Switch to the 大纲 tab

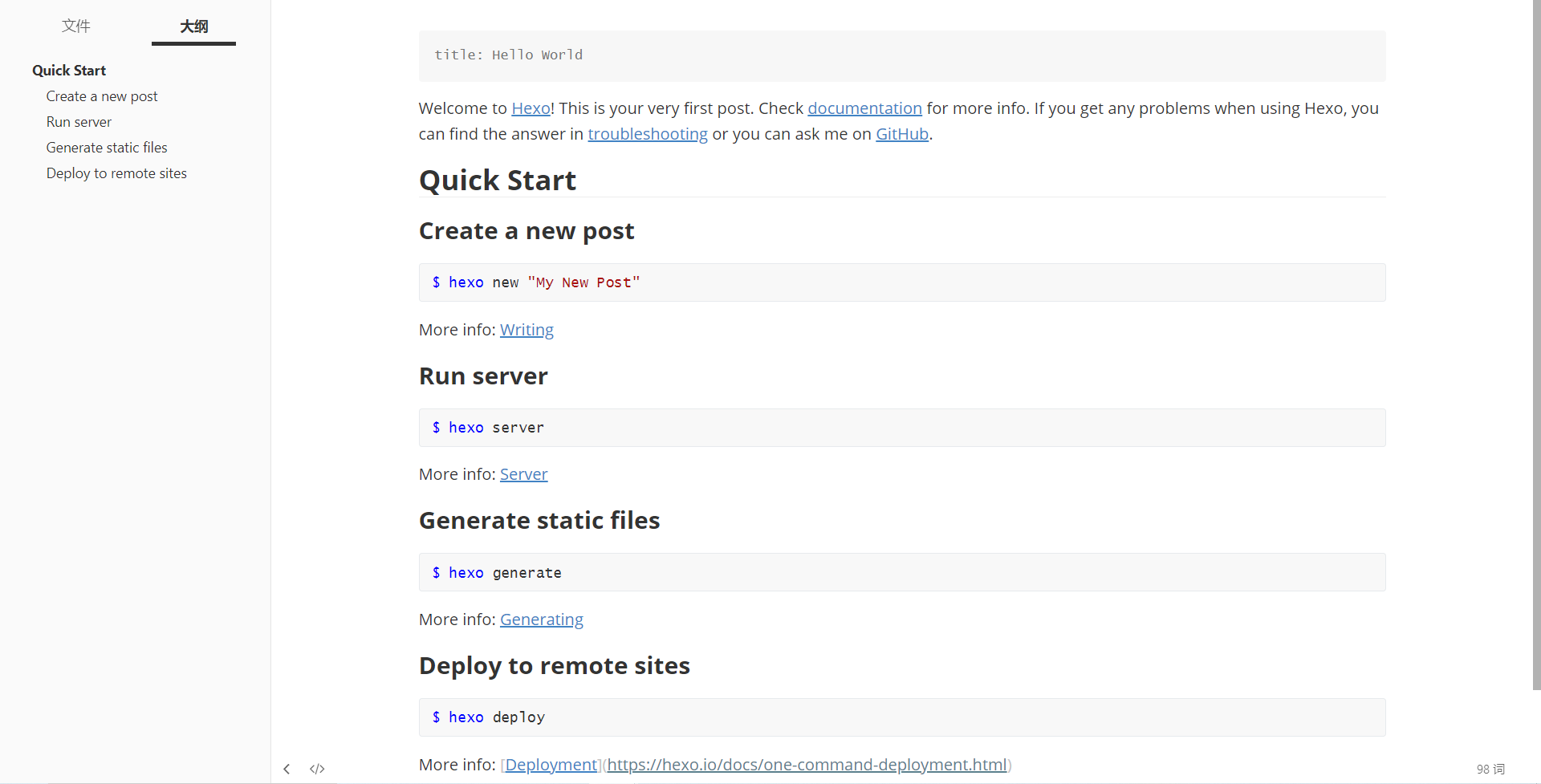point(193,26)
